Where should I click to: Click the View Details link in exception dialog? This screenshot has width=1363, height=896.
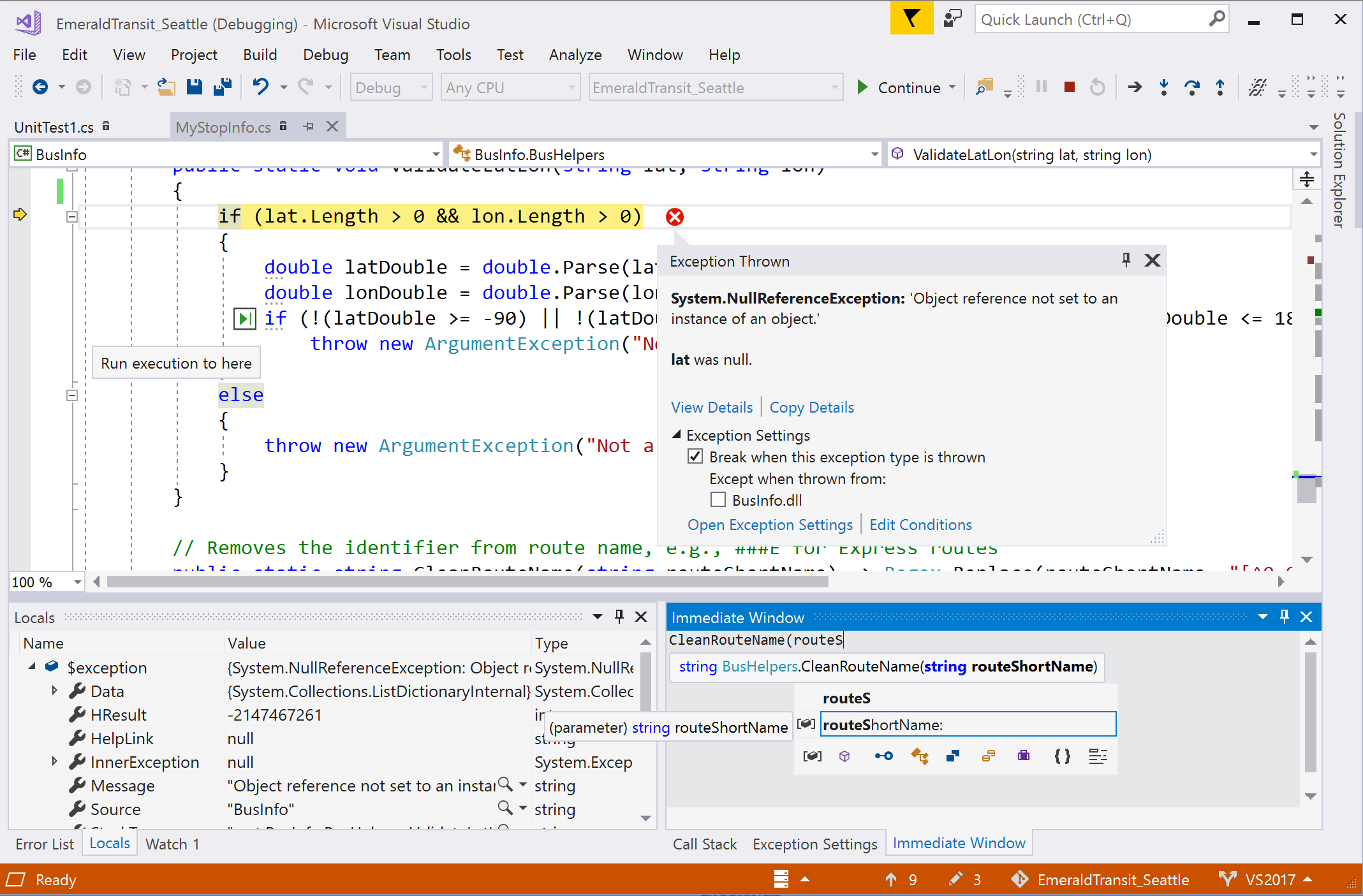pyautogui.click(x=711, y=407)
